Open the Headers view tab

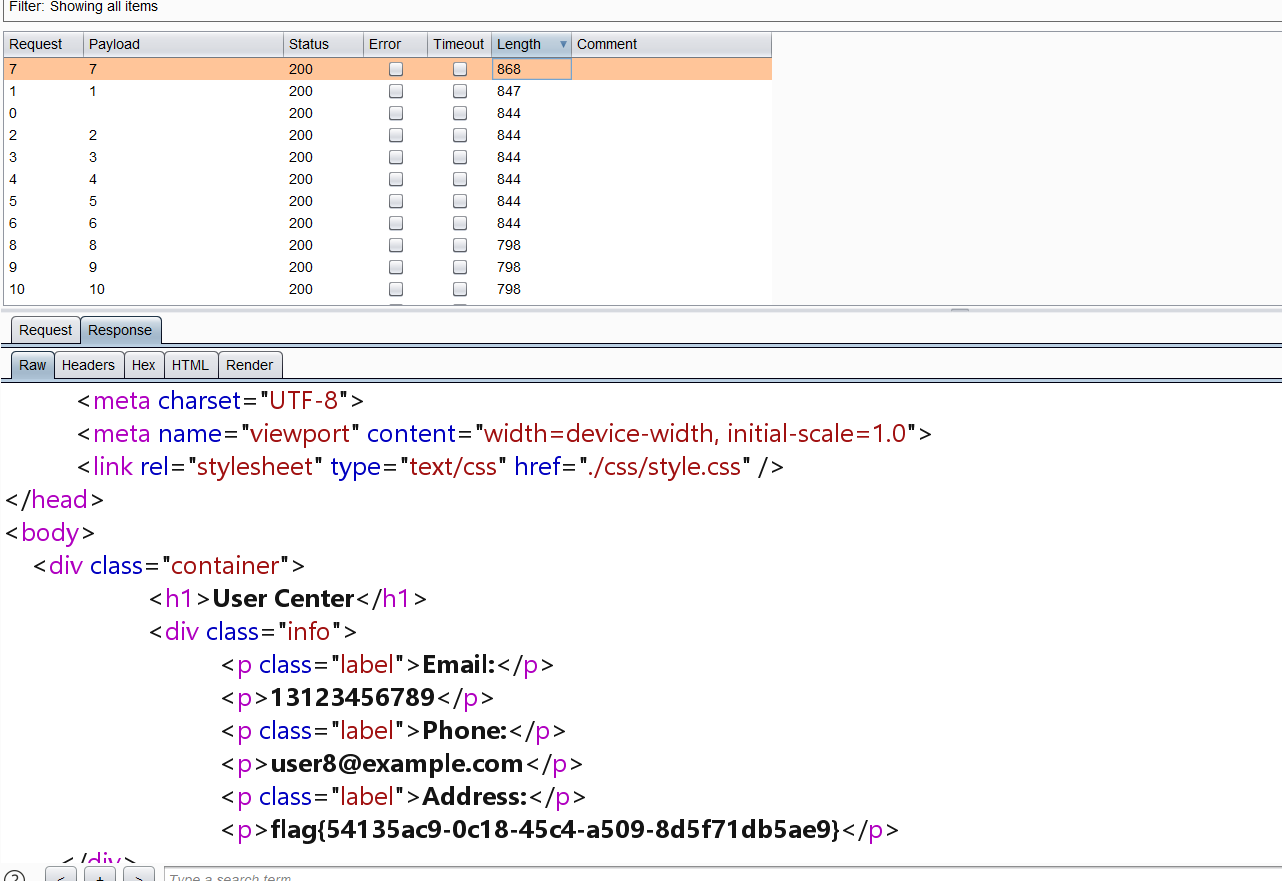[88, 365]
